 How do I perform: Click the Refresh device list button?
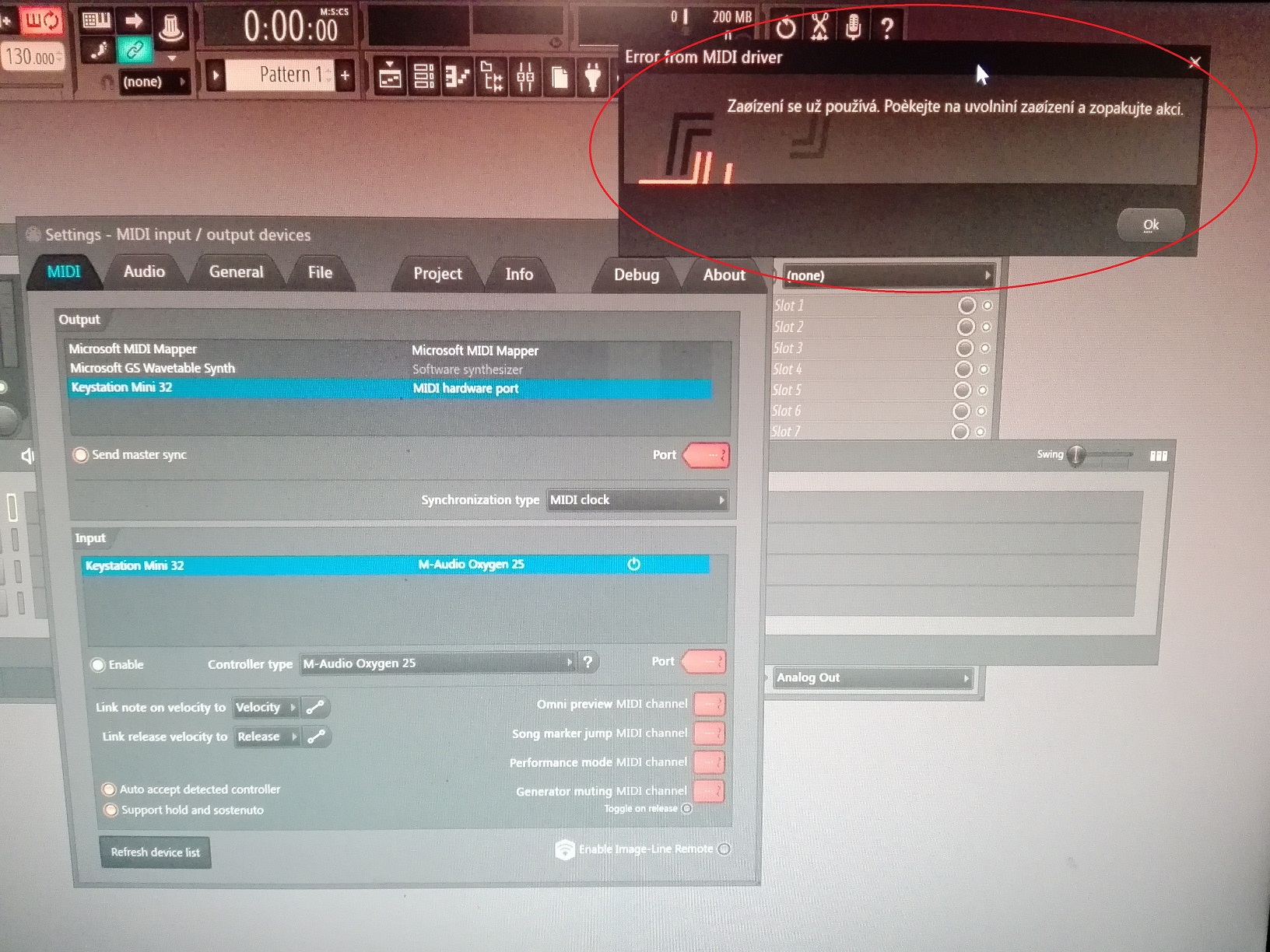[x=155, y=852]
